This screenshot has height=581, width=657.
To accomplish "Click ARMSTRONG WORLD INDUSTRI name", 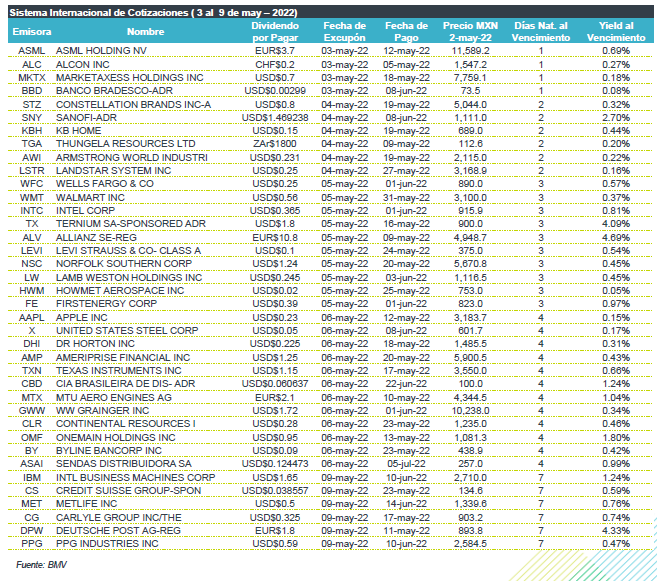I will pyautogui.click(x=132, y=158).
